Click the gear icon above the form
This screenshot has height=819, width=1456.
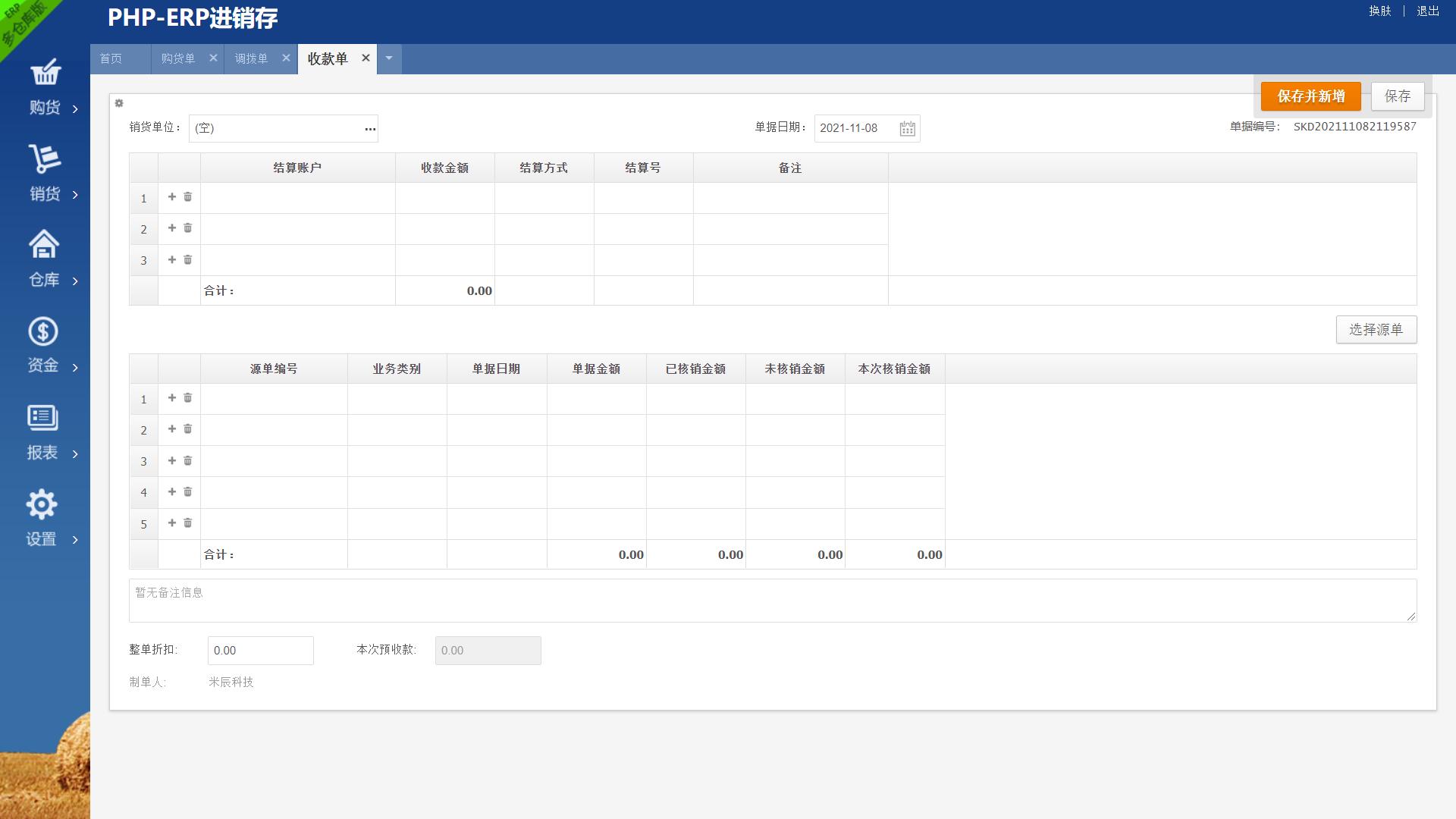pos(119,103)
